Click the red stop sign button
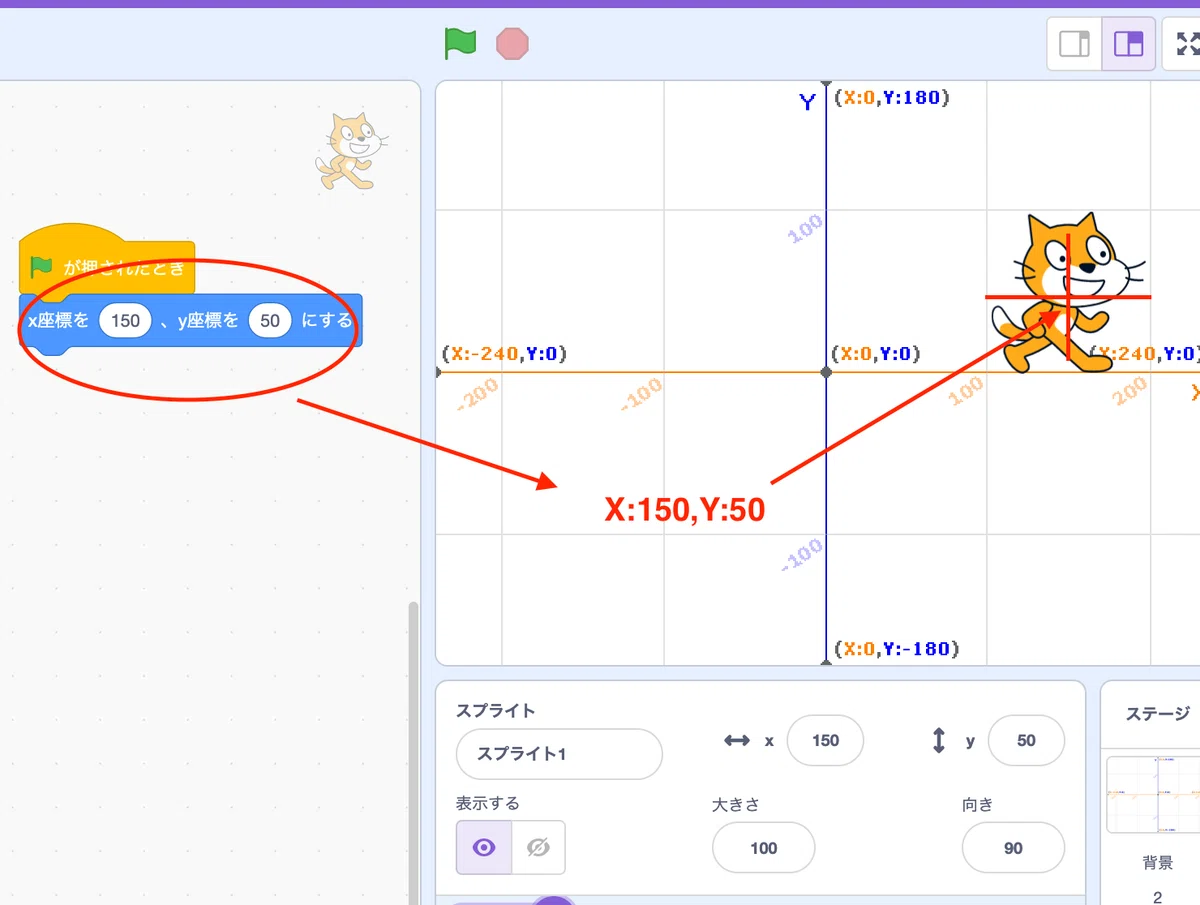This screenshot has width=1200, height=905. pos(513,43)
